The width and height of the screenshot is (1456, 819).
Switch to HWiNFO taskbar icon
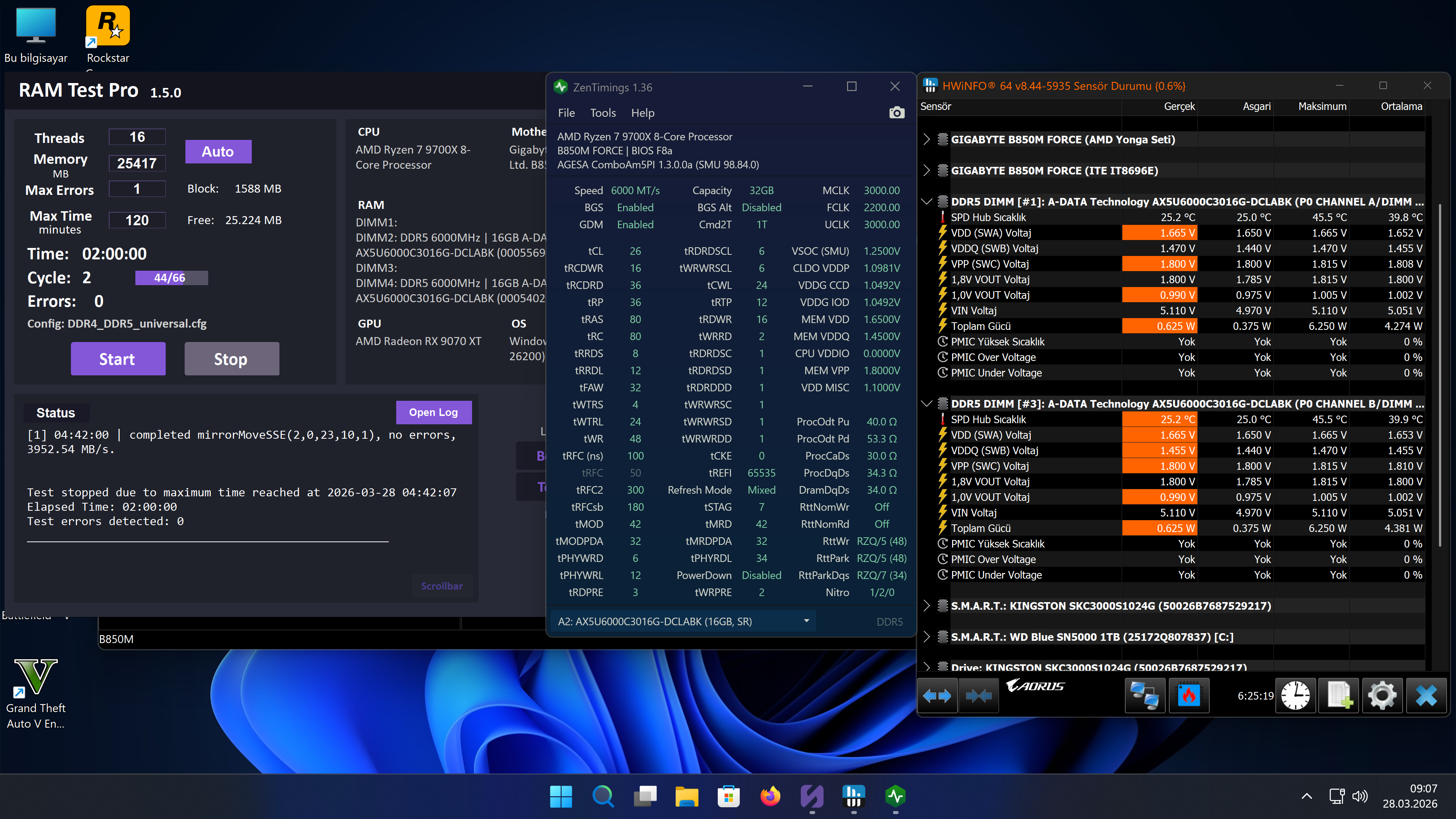tap(854, 797)
